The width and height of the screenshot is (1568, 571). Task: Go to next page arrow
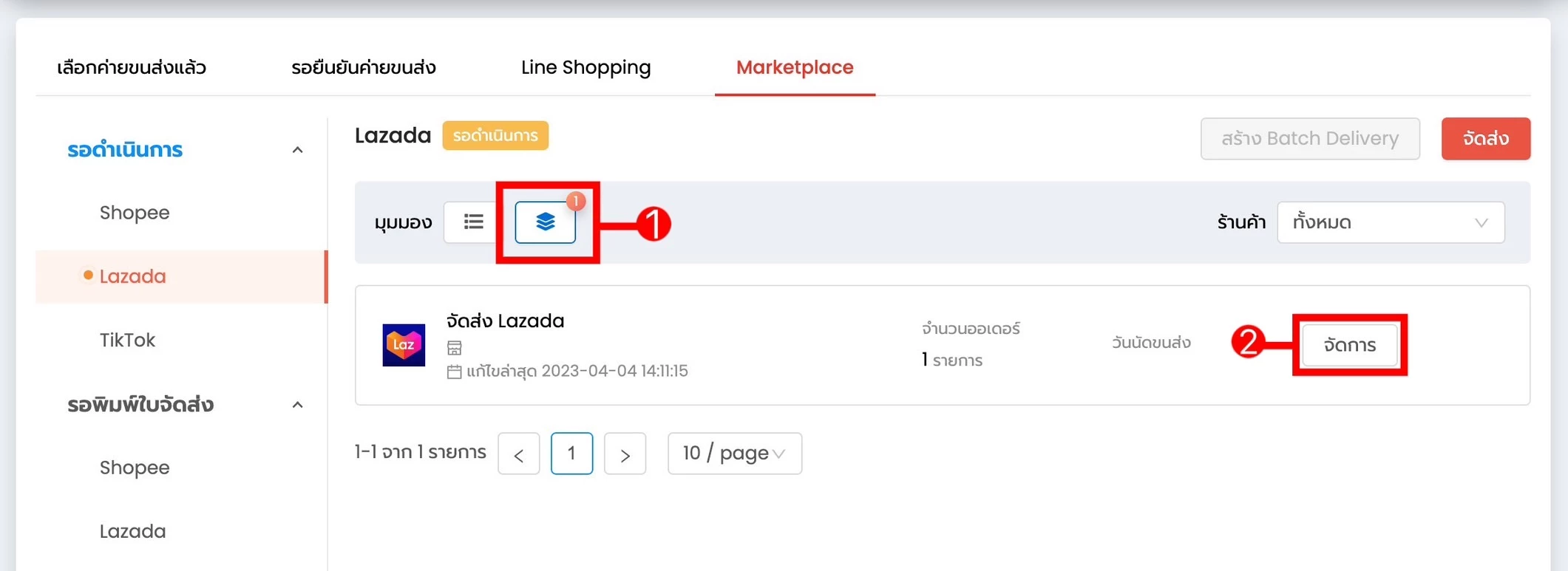pos(625,454)
